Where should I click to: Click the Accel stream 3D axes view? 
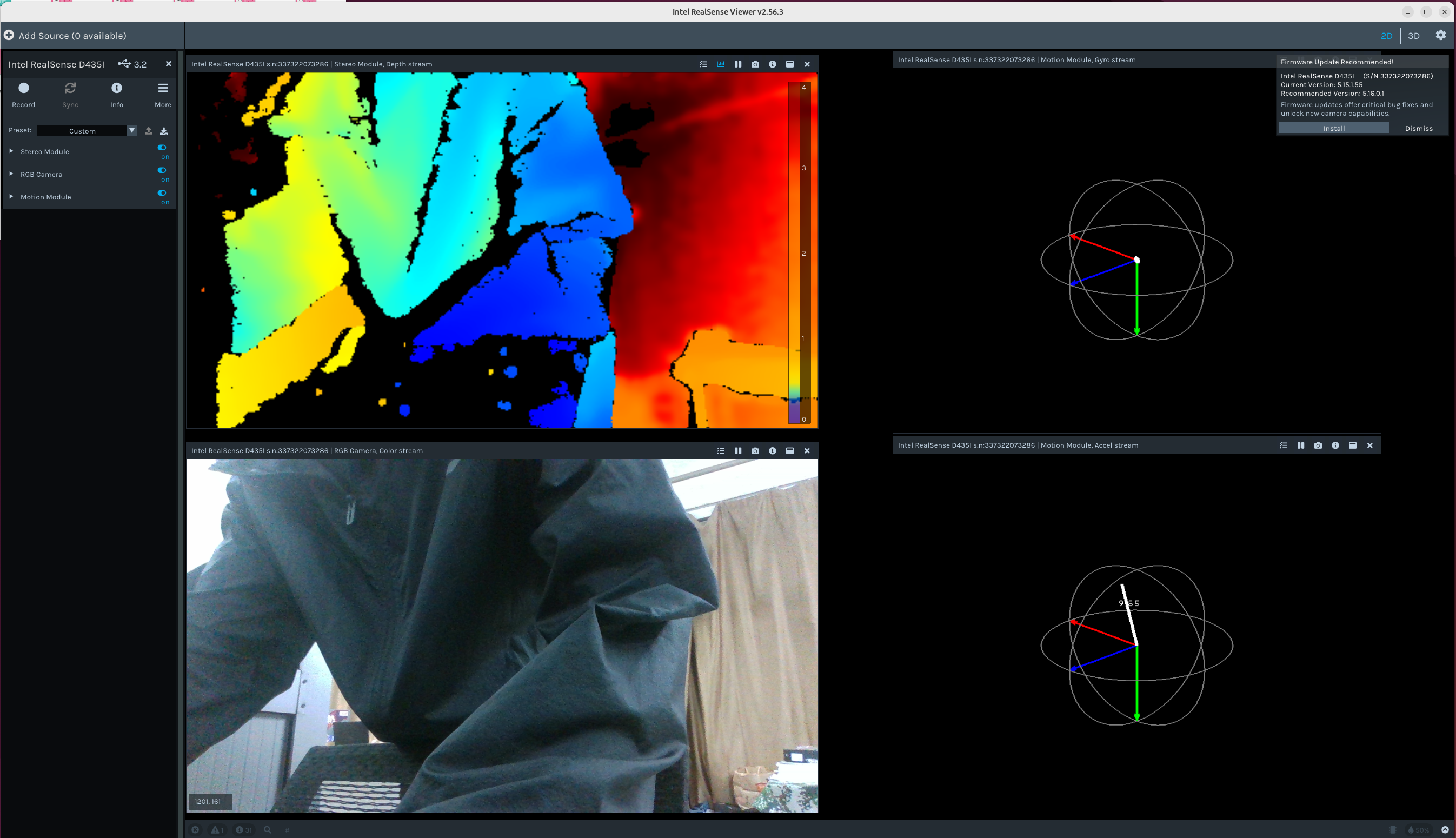(1136, 645)
